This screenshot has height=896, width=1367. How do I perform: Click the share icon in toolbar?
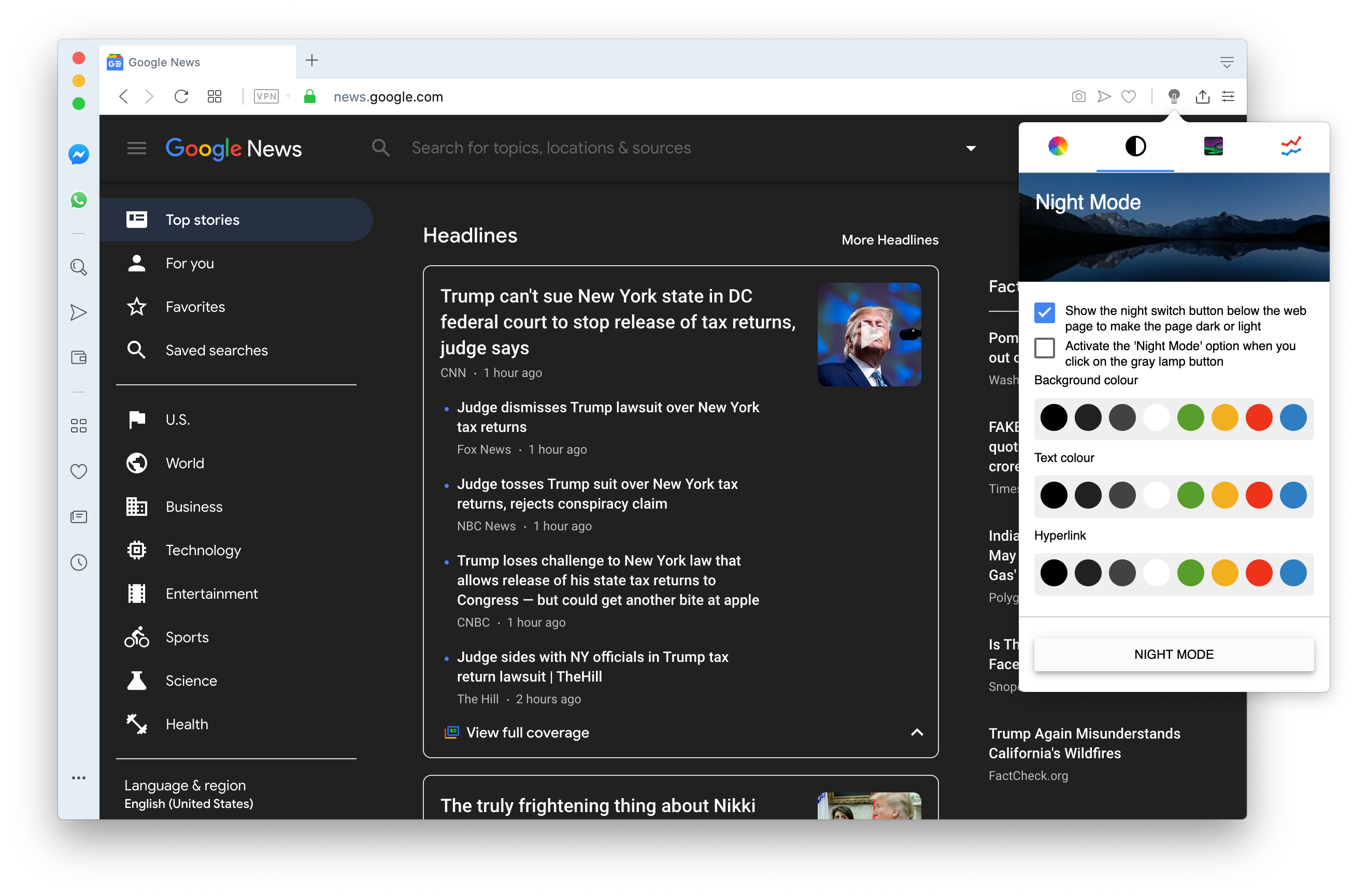pos(1203,96)
